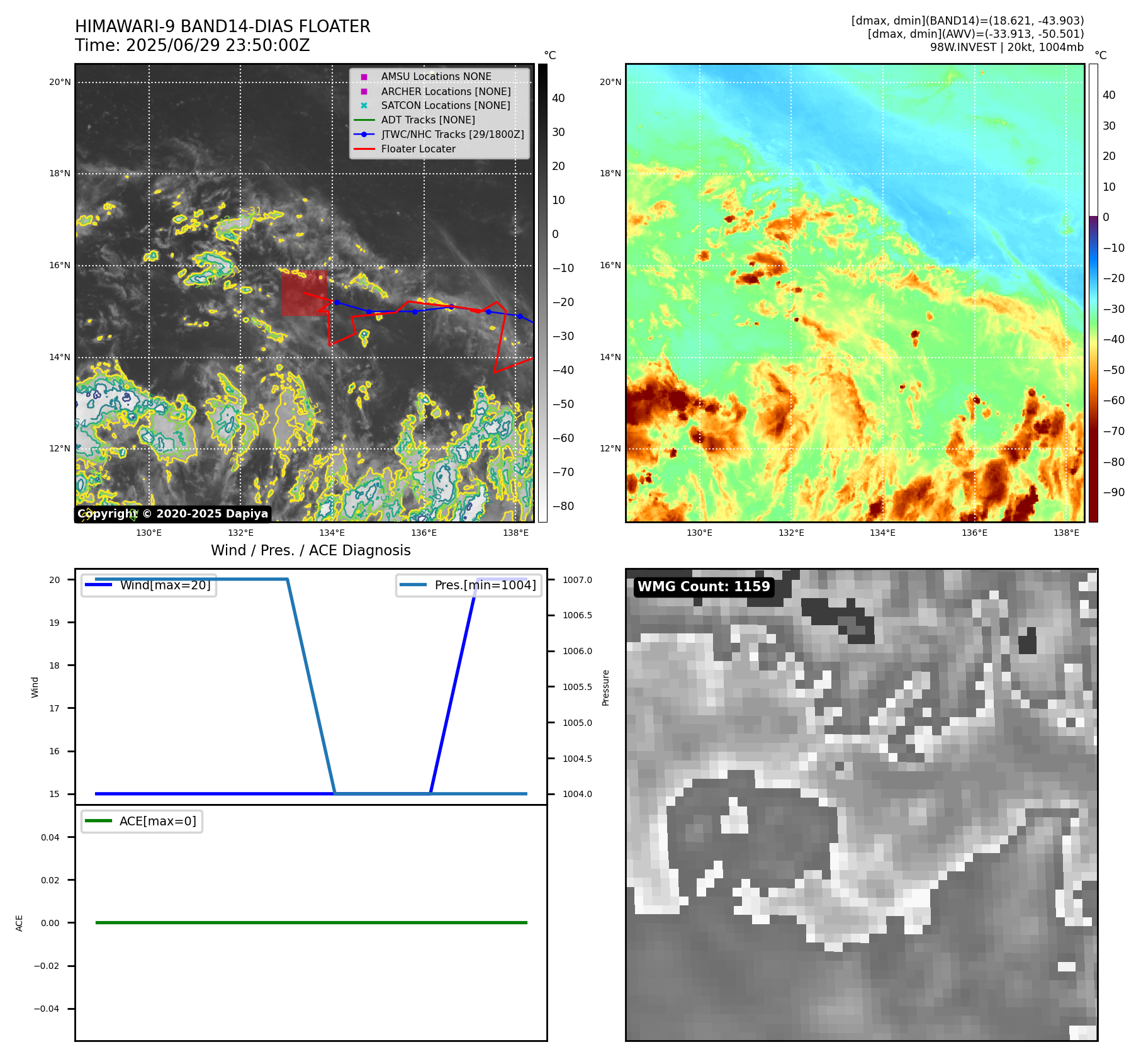Screen dimensions: 1141x1064
Task: Click the Time: 2025/06/29 23:50:00Z text
Action: (x=193, y=45)
